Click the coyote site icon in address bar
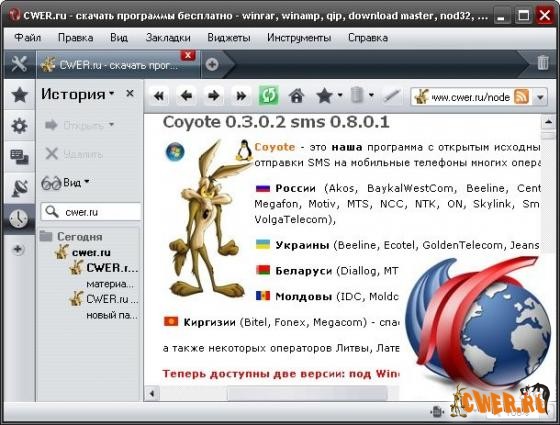 pyautogui.click(x=422, y=96)
